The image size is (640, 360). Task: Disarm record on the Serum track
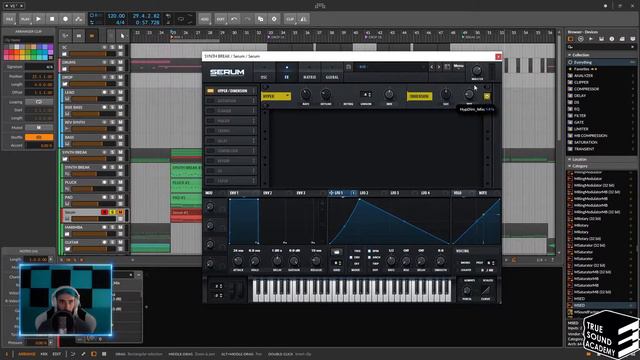pos(104,212)
